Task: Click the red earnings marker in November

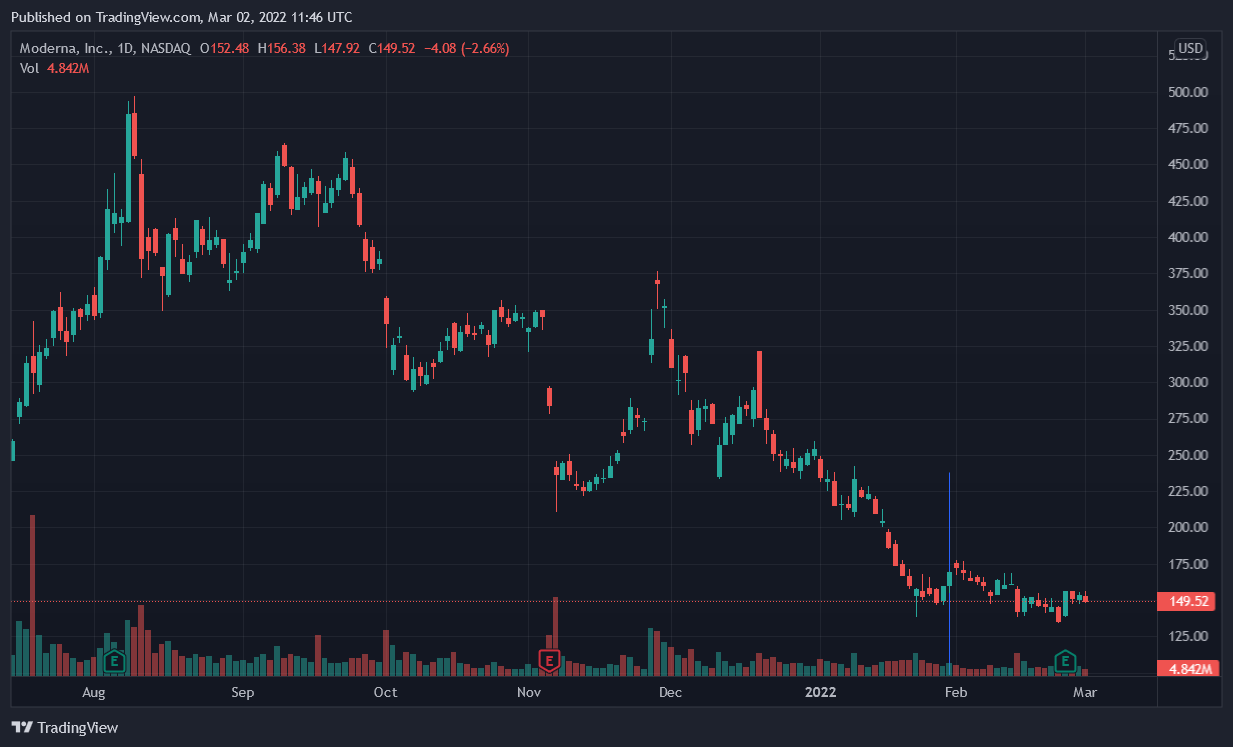Action: 548,660
